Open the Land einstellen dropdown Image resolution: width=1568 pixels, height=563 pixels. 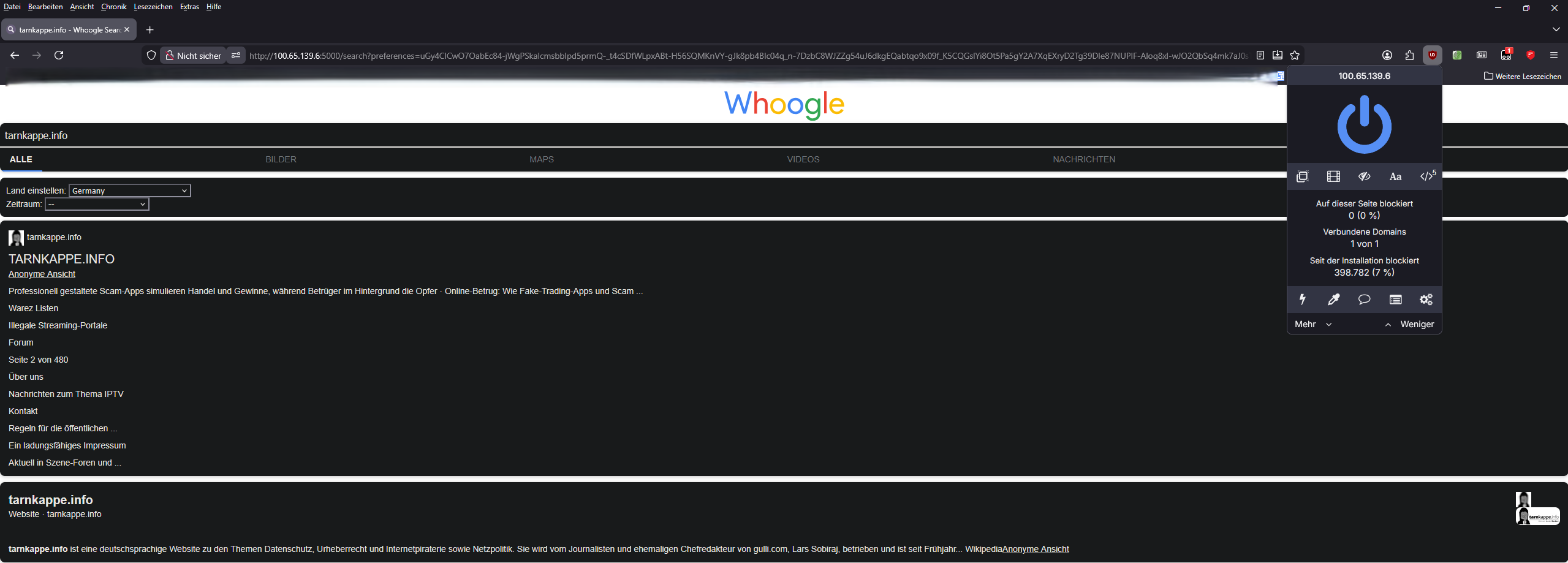[x=129, y=191]
